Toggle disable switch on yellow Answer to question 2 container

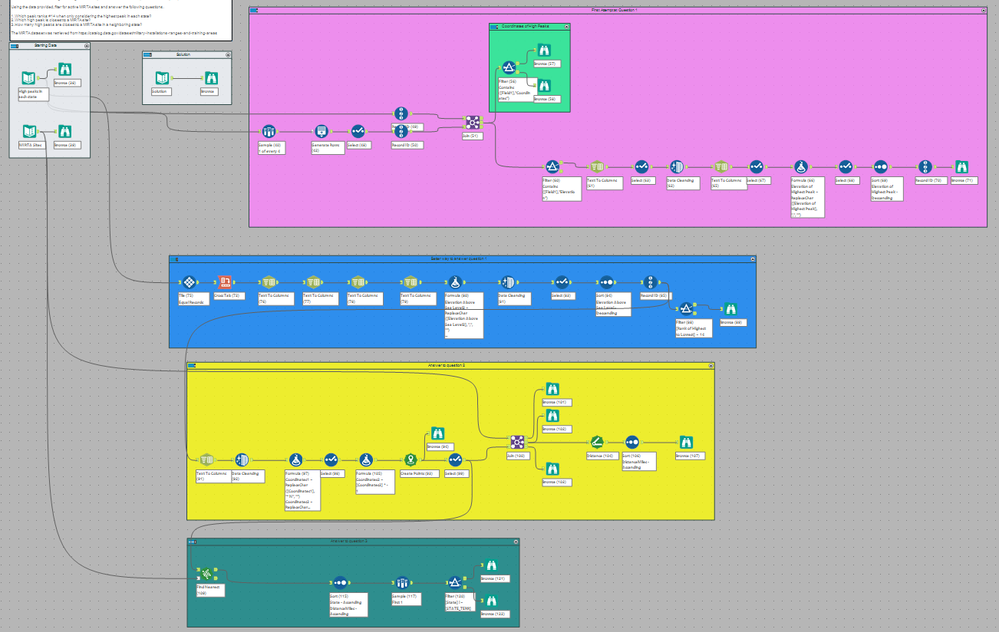[x=192, y=366]
